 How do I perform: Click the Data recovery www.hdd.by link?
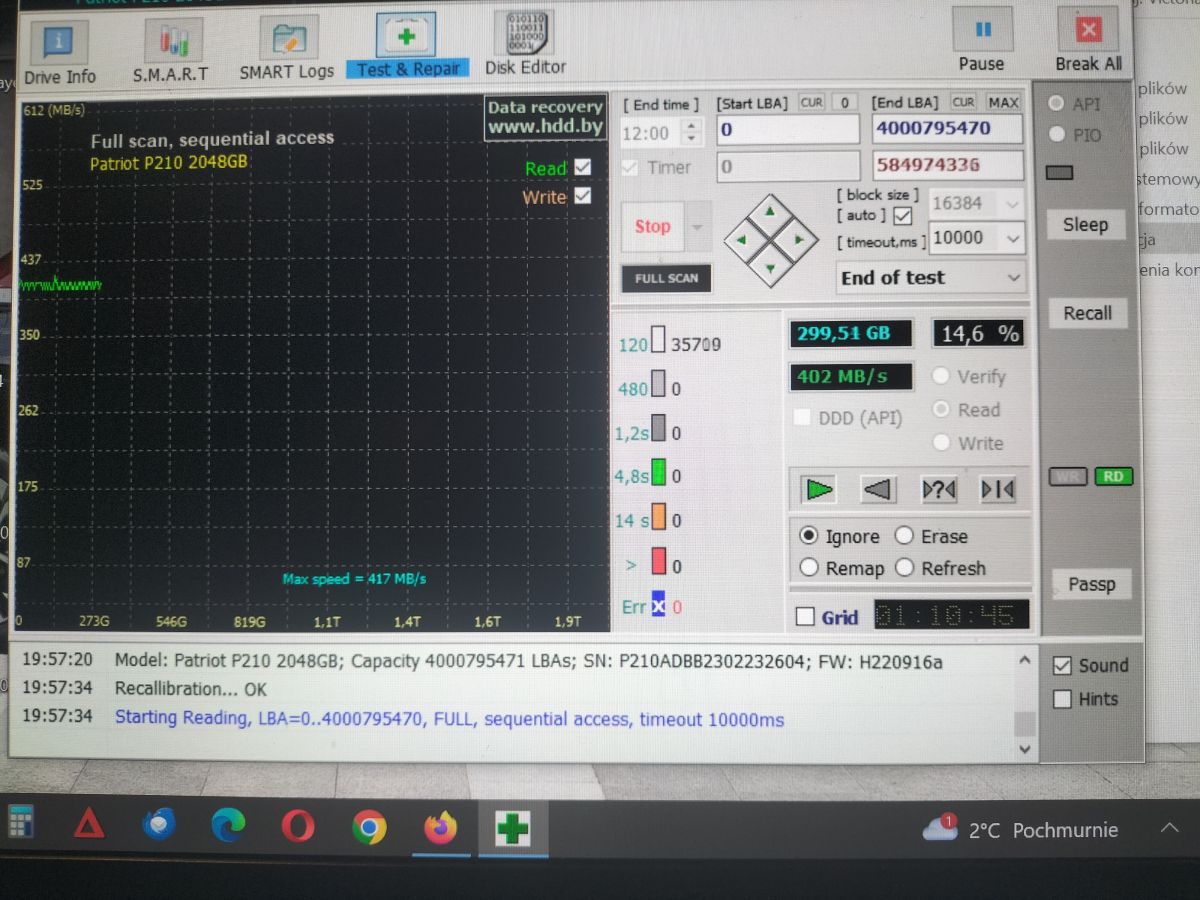pos(545,118)
